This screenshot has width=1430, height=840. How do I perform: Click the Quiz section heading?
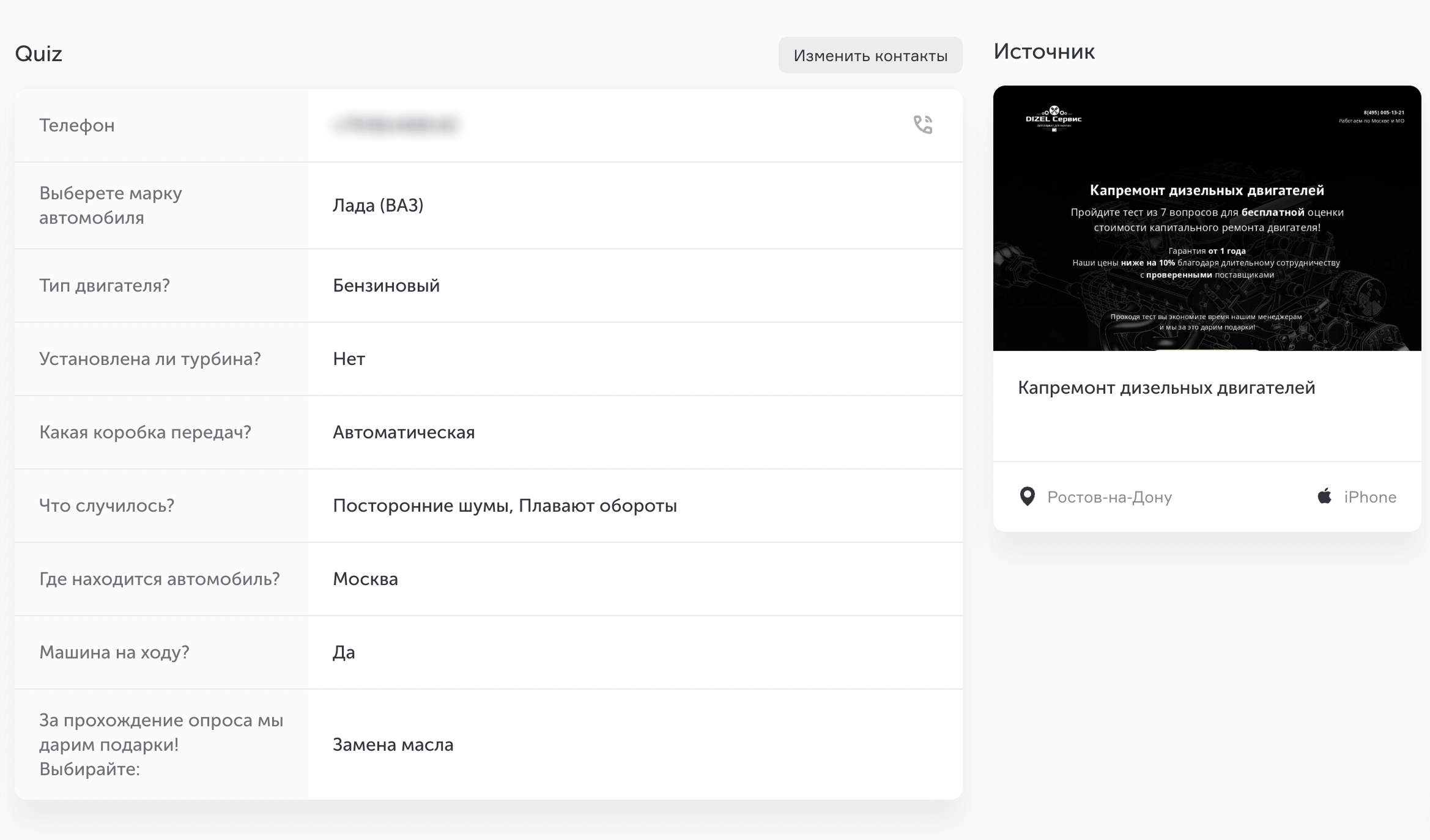(39, 54)
